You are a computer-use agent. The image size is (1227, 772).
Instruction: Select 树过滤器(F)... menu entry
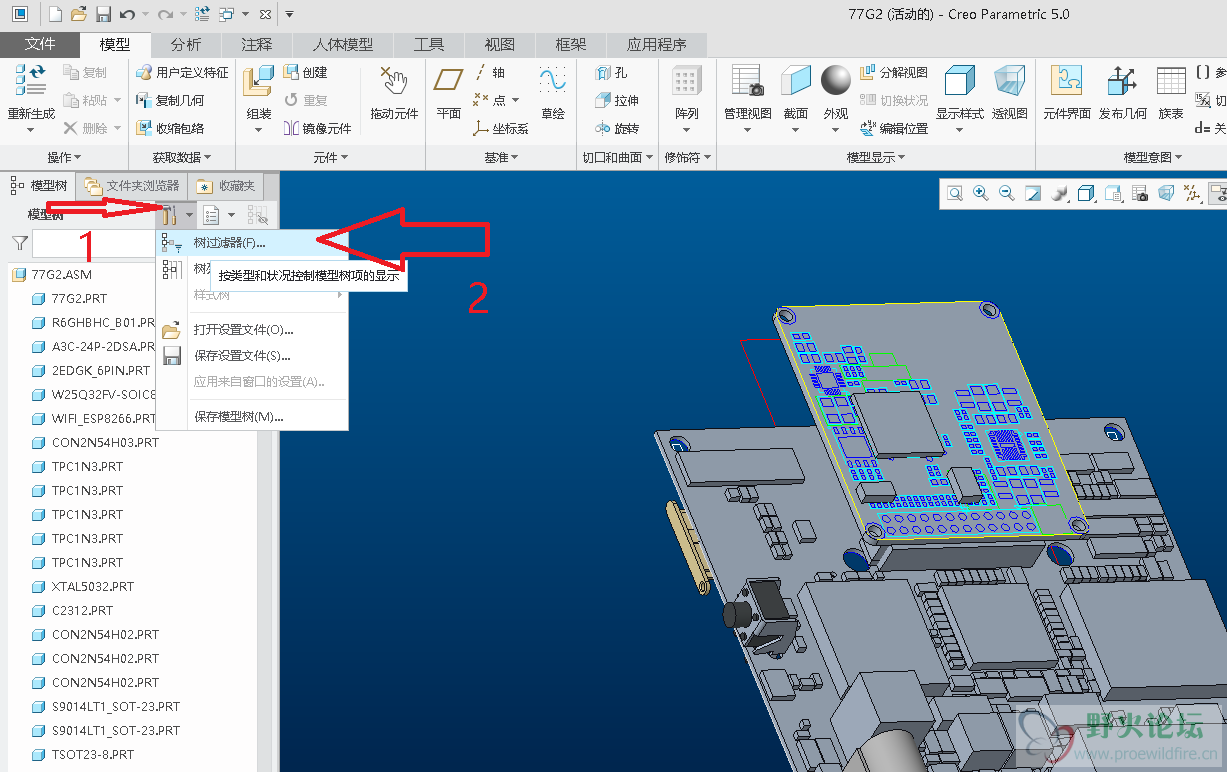(251, 243)
